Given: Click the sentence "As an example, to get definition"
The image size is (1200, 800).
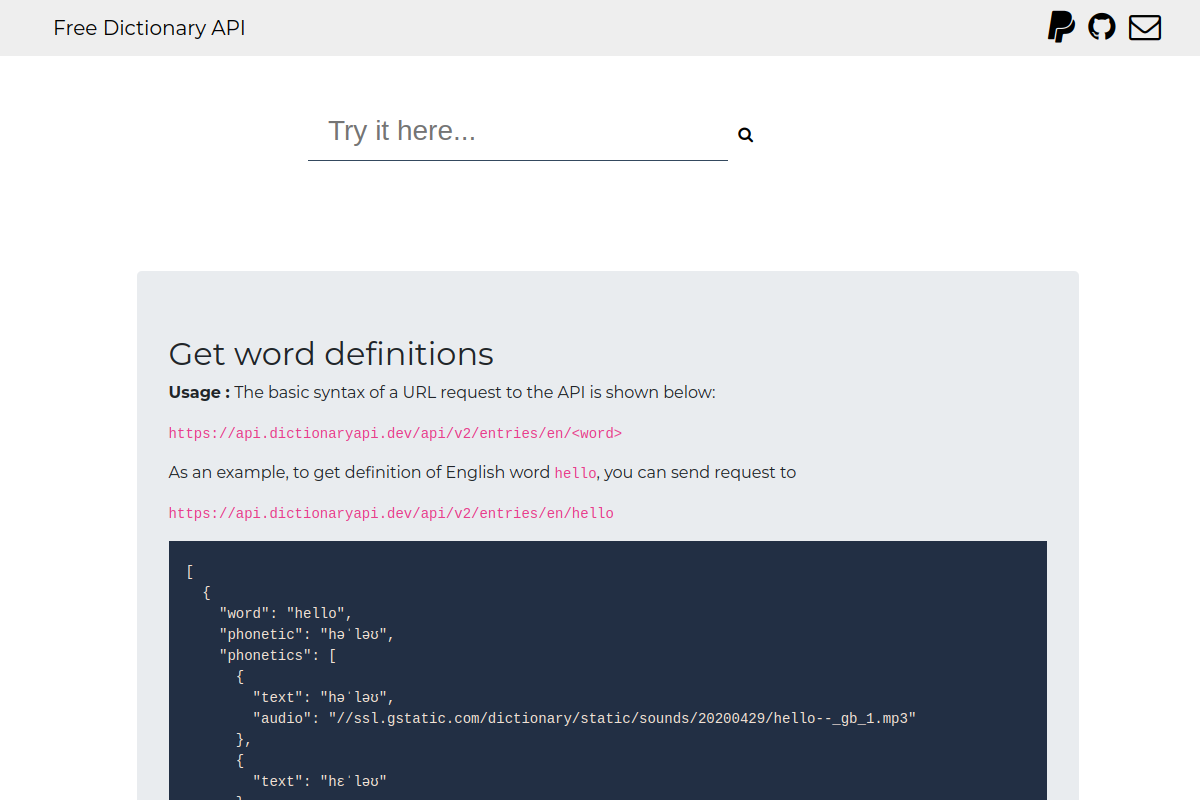Looking at the screenshot, I should click(482, 472).
